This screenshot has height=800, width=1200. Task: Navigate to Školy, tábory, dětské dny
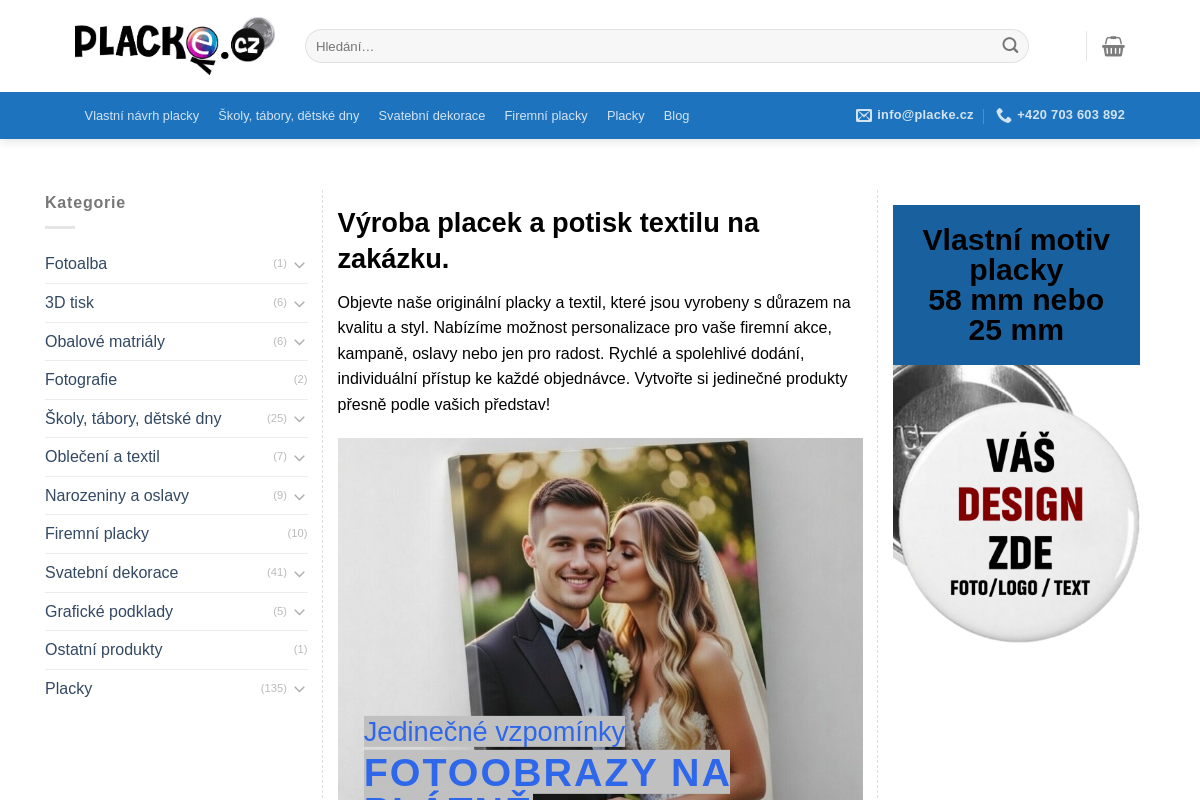pos(288,115)
